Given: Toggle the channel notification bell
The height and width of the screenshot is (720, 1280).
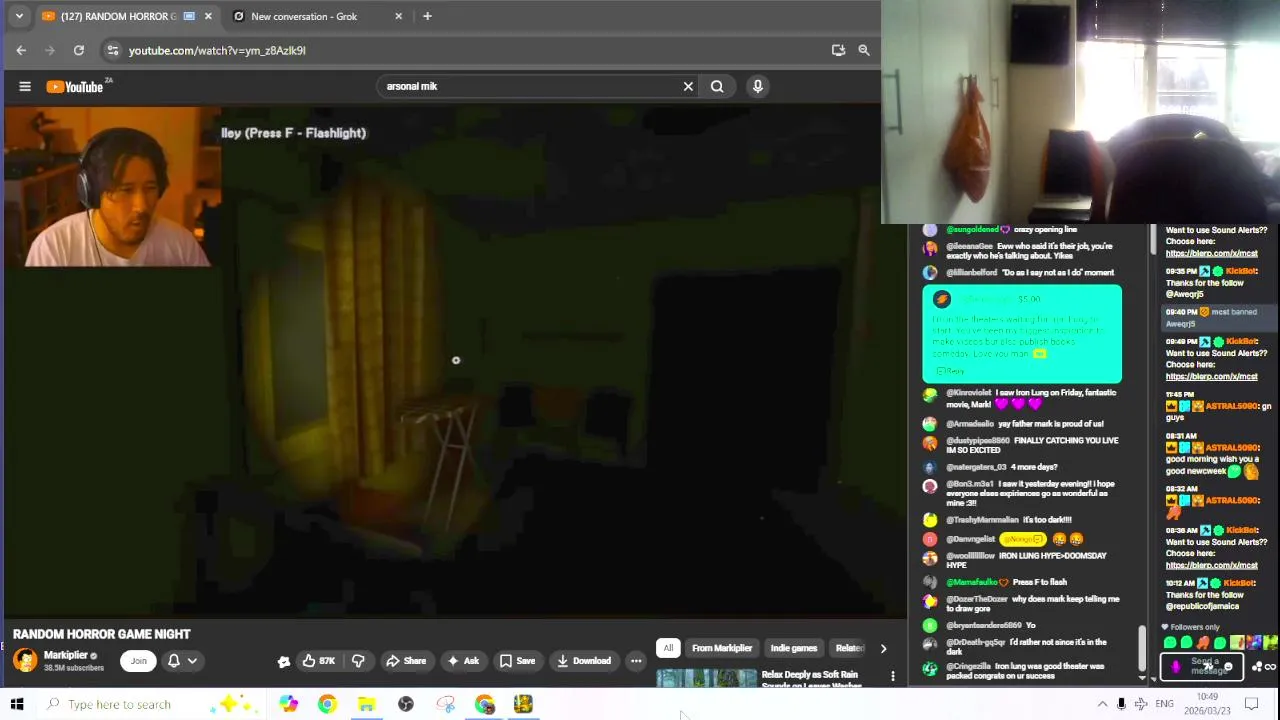Looking at the screenshot, I should coord(174,660).
